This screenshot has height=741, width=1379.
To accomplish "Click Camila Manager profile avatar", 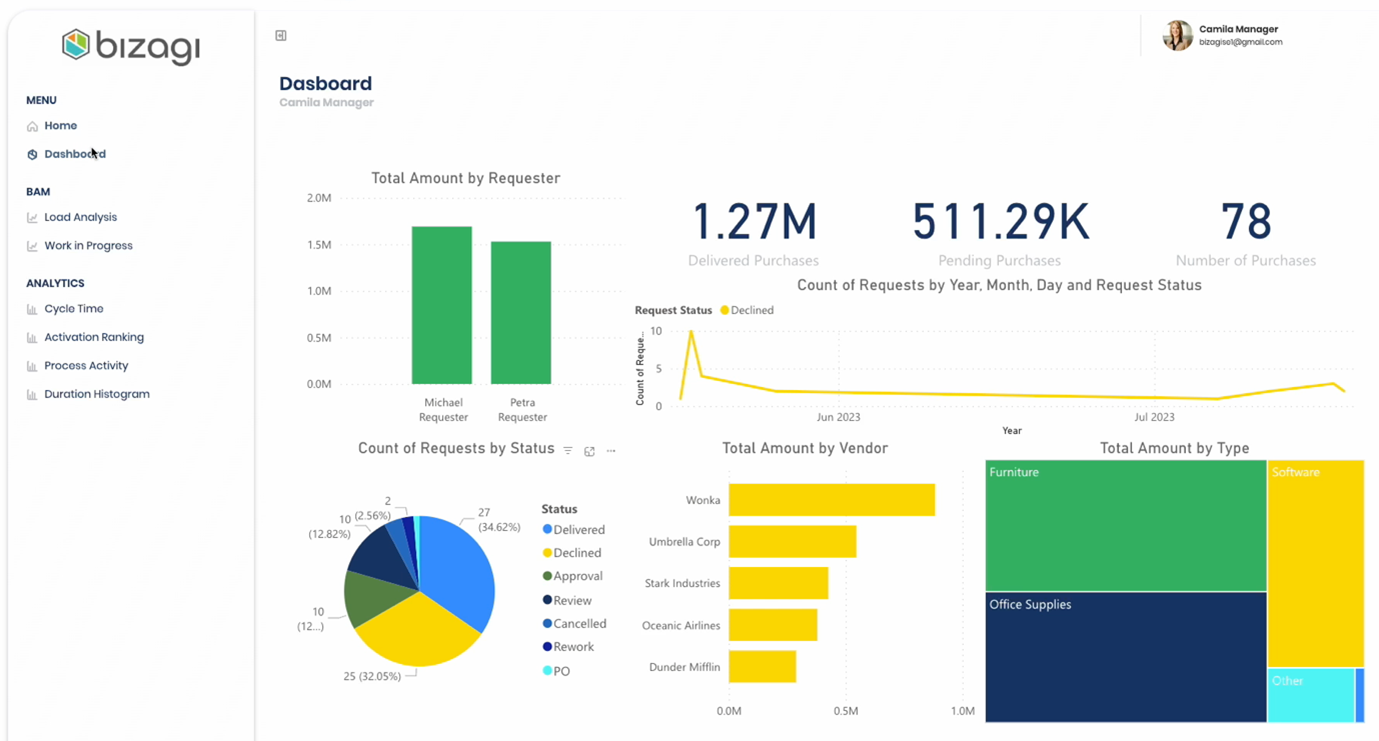I will pyautogui.click(x=1177, y=36).
